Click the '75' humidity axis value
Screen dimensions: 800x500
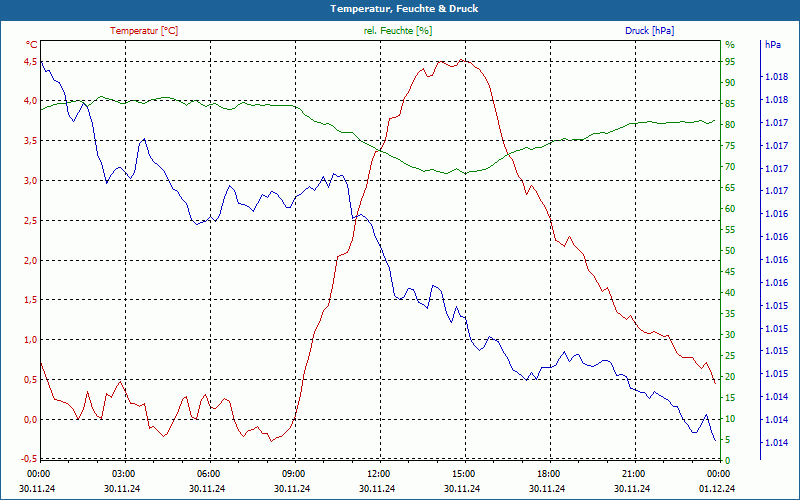tap(730, 146)
